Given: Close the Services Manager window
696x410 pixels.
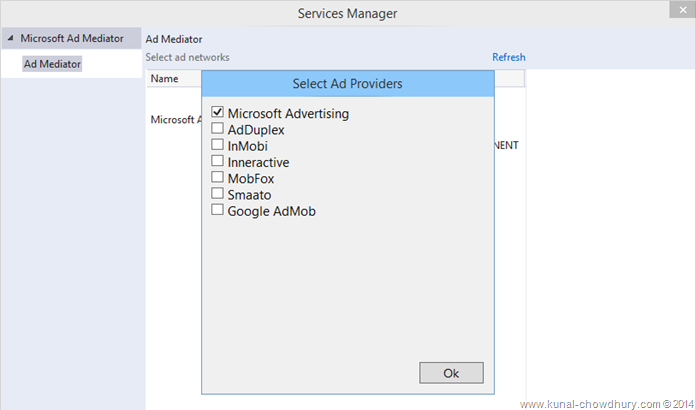Looking at the screenshot, I should 677,12.
